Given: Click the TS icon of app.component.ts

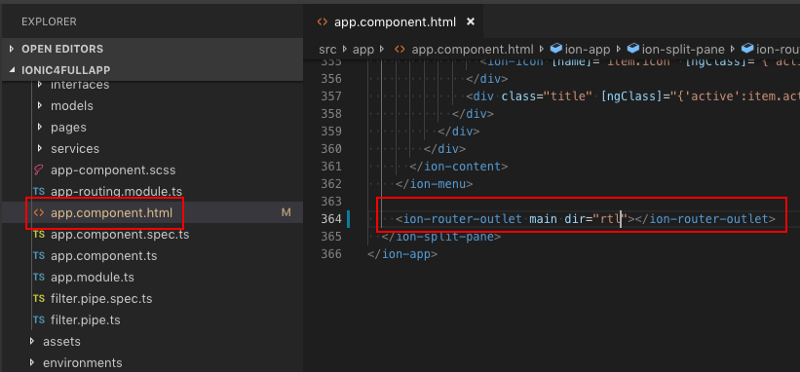Looking at the screenshot, I should 39,256.
